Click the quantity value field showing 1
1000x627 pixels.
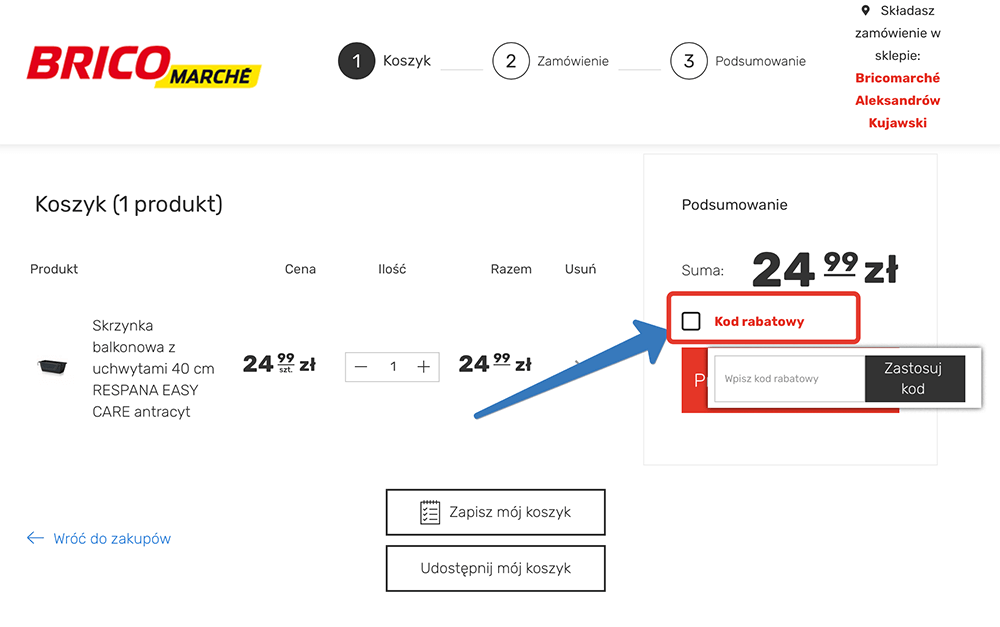pyautogui.click(x=392, y=367)
